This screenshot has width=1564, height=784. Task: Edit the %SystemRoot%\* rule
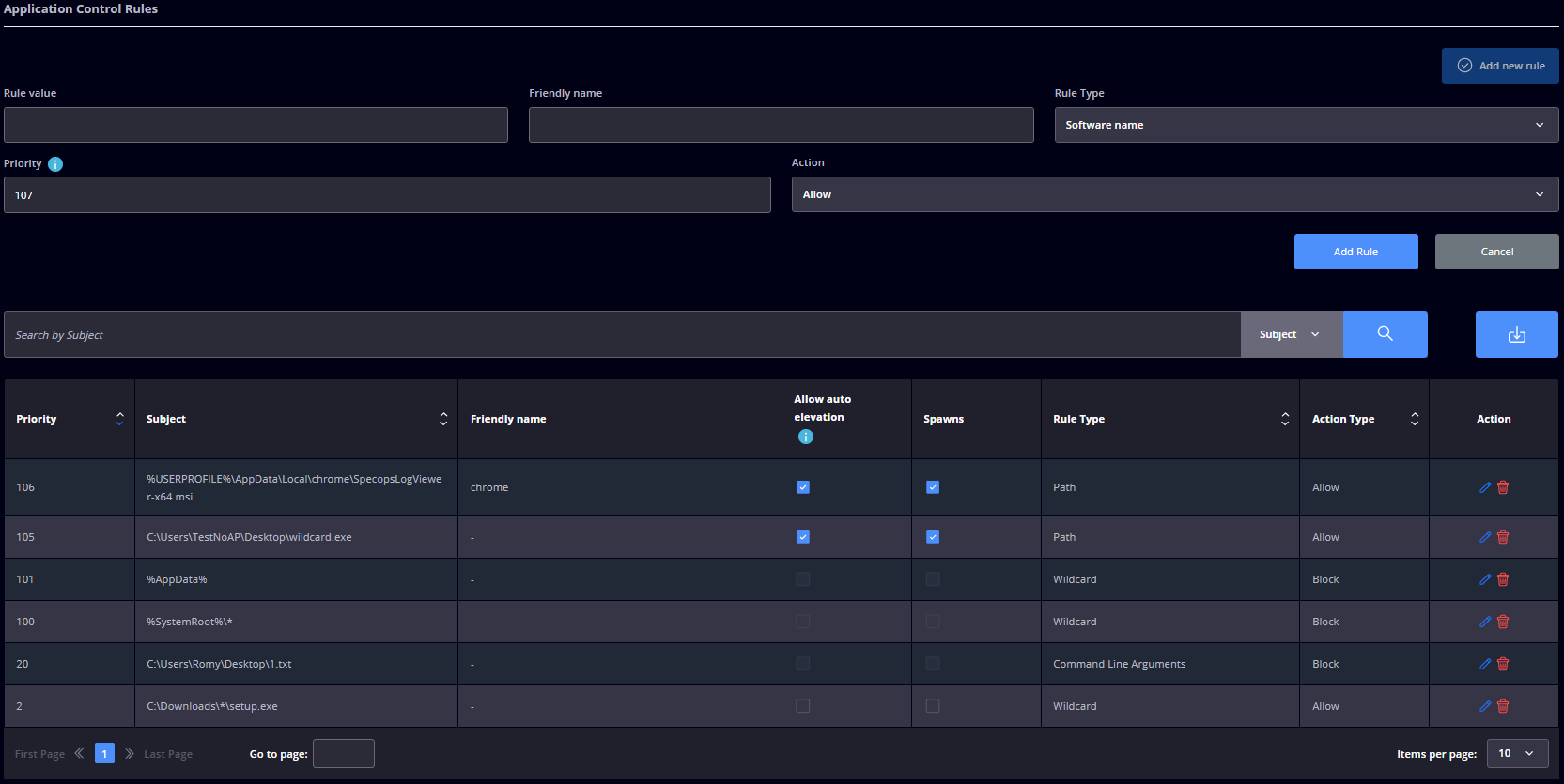pyautogui.click(x=1485, y=622)
